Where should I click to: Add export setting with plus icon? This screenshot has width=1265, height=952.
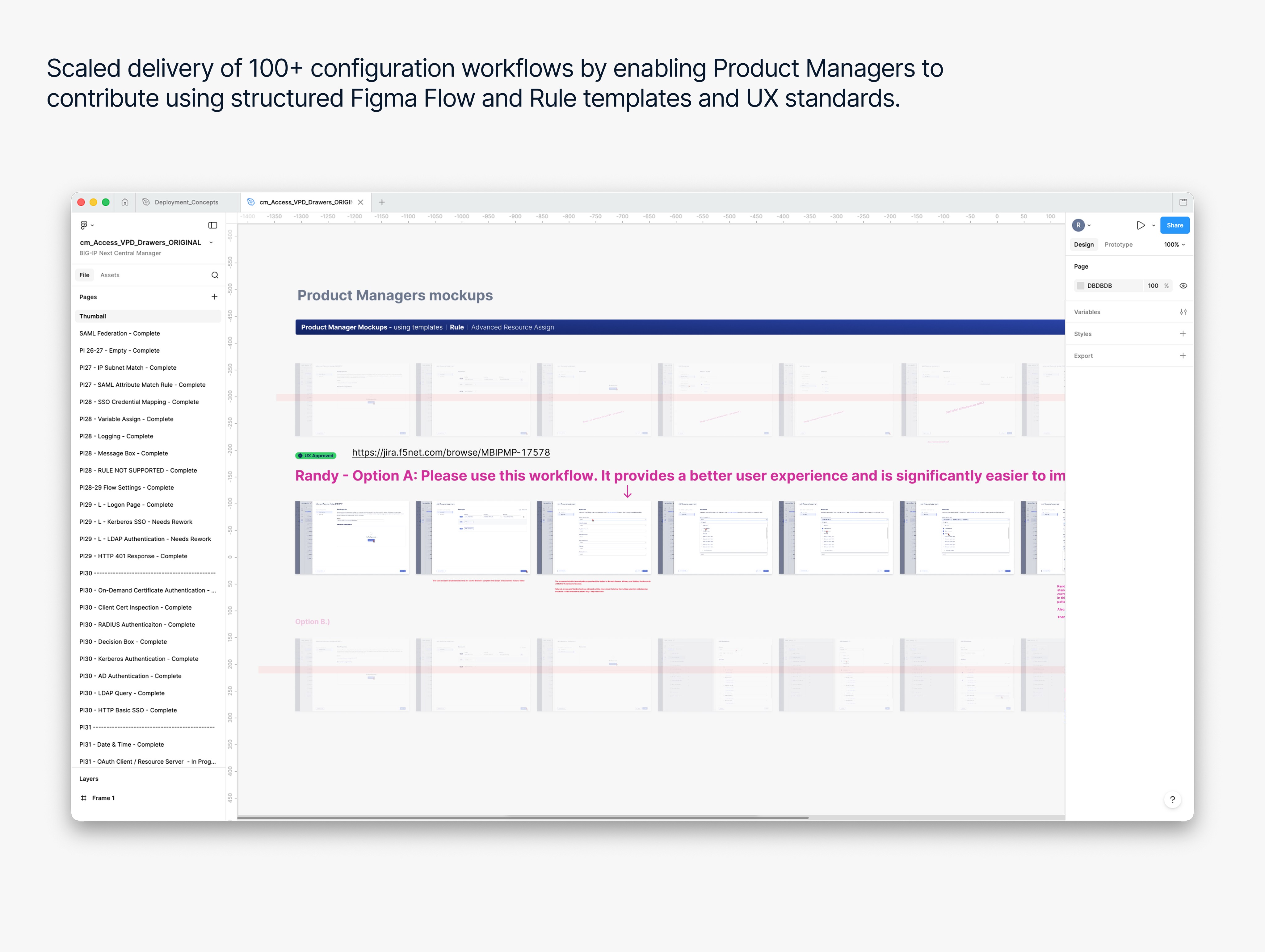click(x=1183, y=356)
